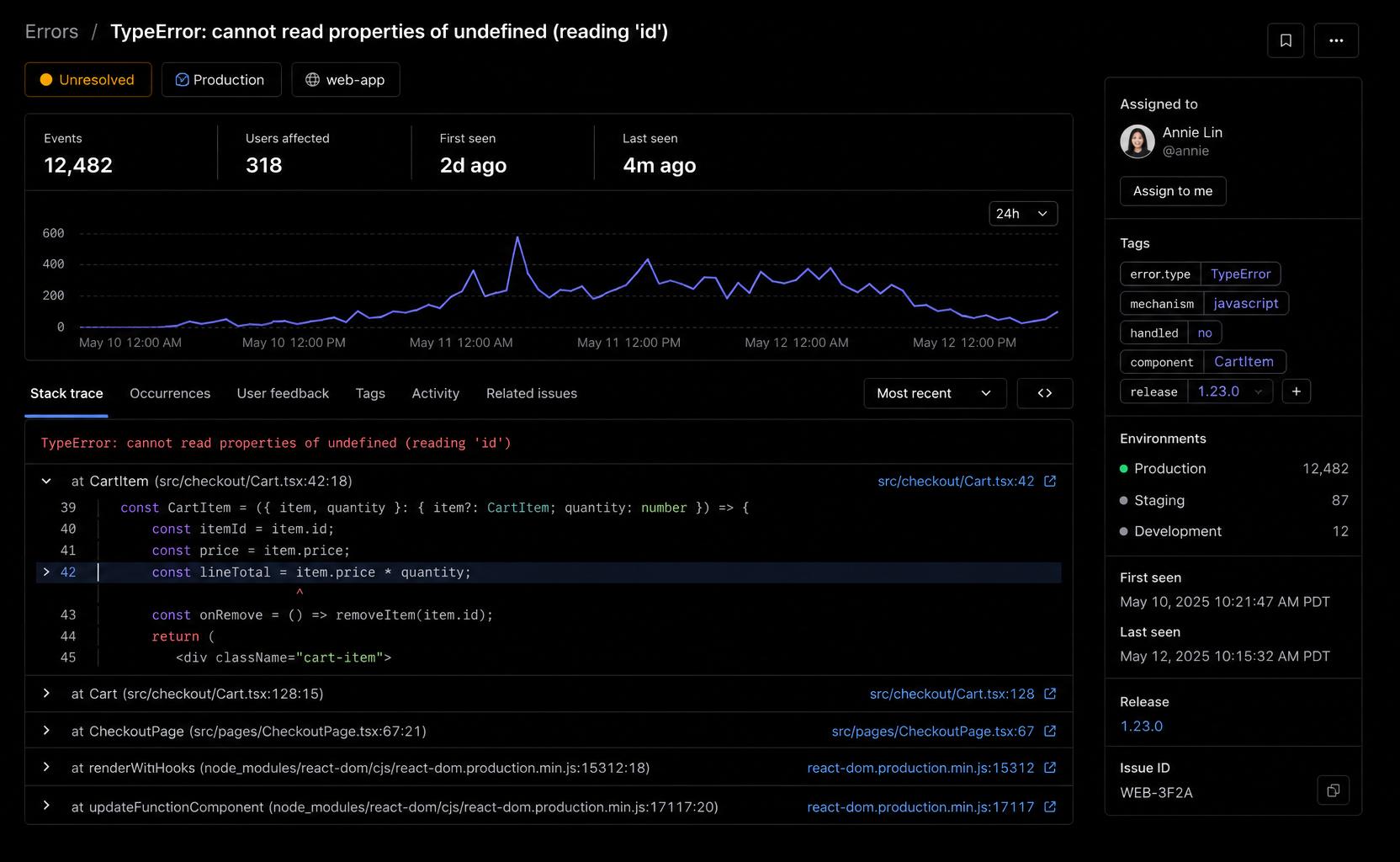Screen dimensions: 1400x862
Task: Click the handled no tag value
Action: pos(1205,333)
